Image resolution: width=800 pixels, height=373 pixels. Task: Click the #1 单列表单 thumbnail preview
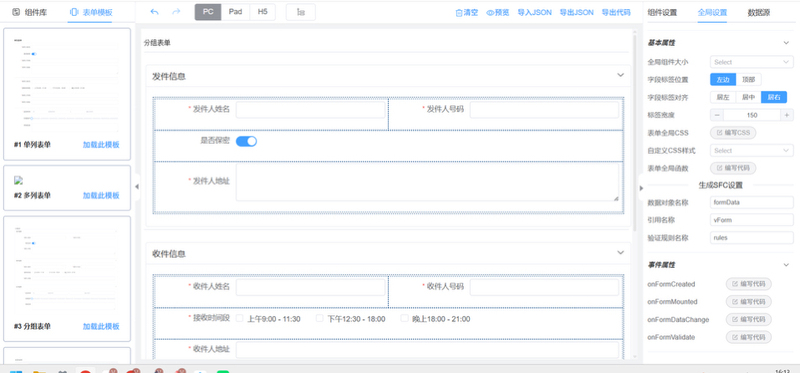click(x=67, y=84)
